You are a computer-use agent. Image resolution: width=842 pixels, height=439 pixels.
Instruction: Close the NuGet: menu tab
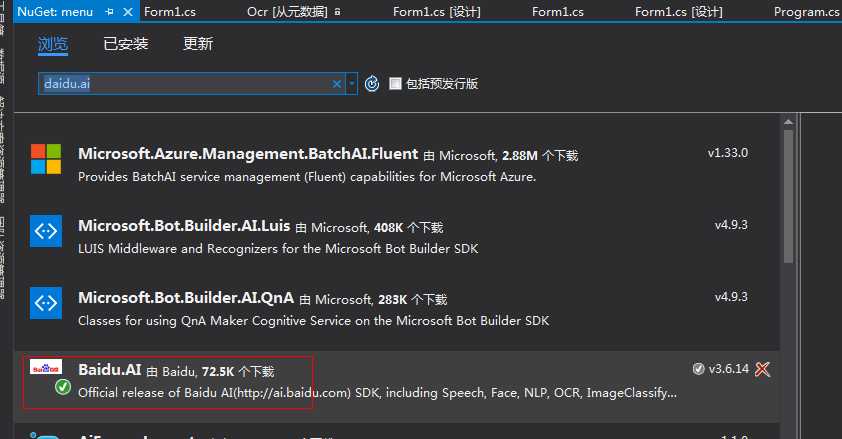coord(128,12)
